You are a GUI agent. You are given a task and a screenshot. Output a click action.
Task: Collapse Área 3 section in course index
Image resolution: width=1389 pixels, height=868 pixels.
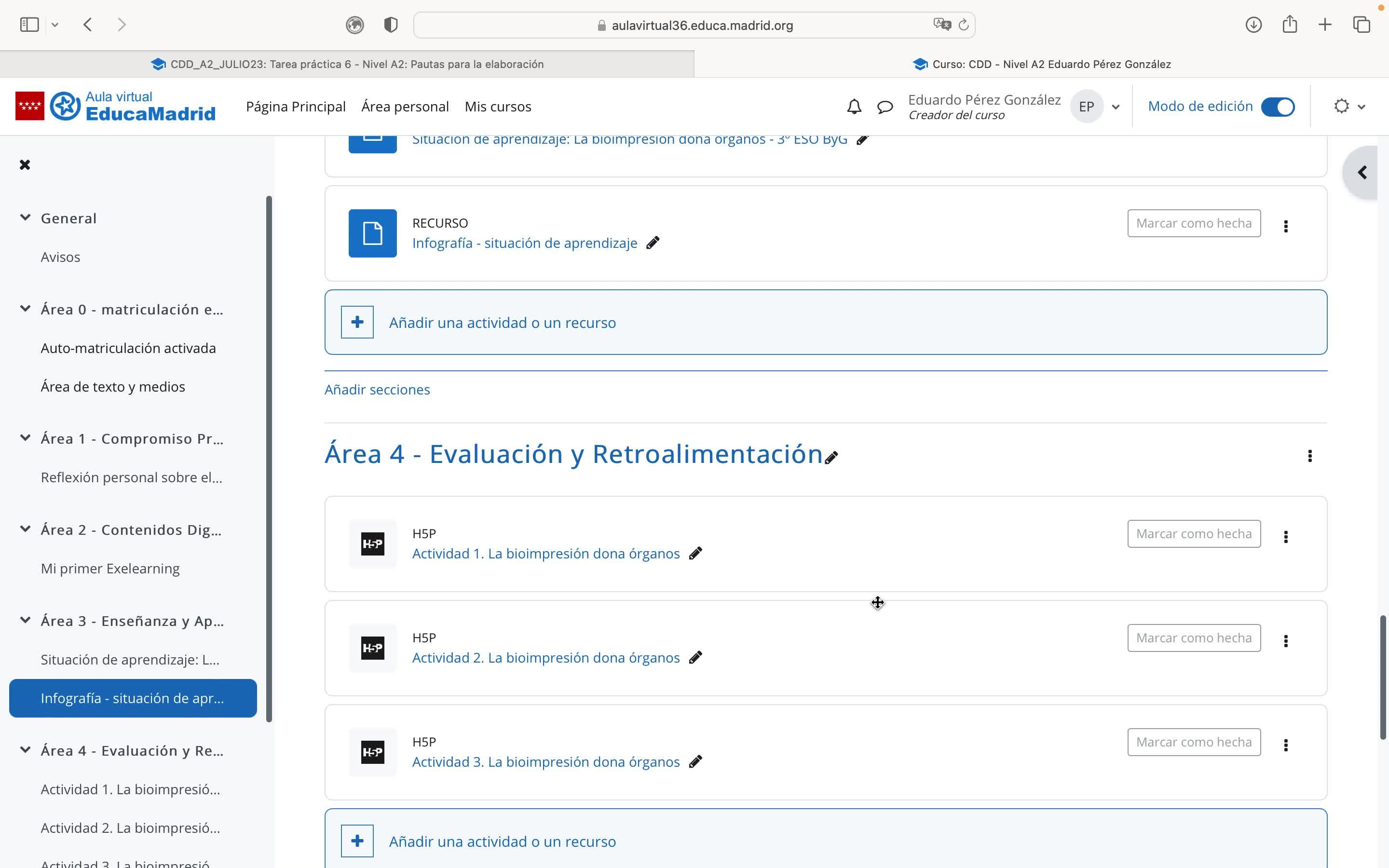coord(25,620)
